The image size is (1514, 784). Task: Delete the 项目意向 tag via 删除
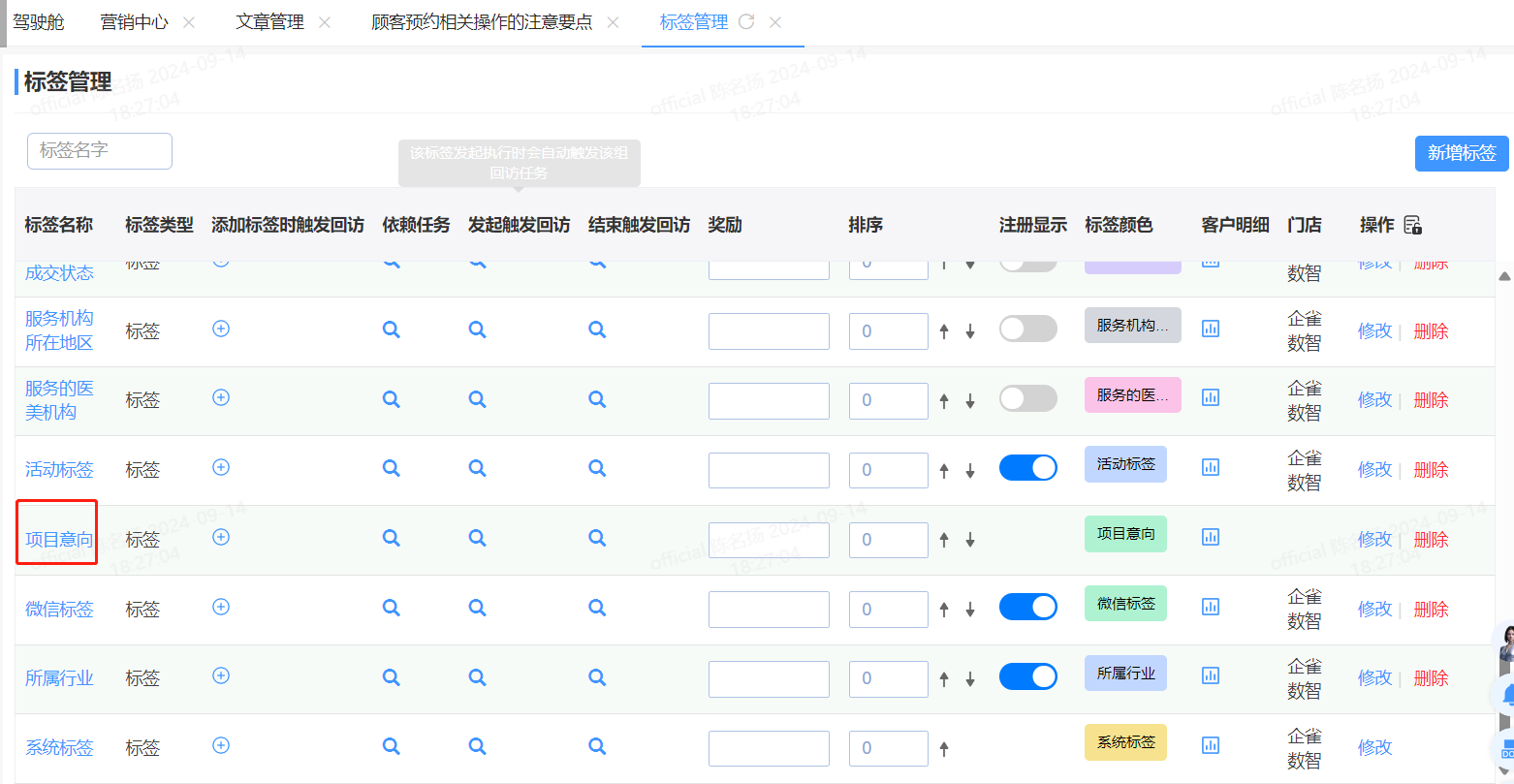click(x=1431, y=539)
